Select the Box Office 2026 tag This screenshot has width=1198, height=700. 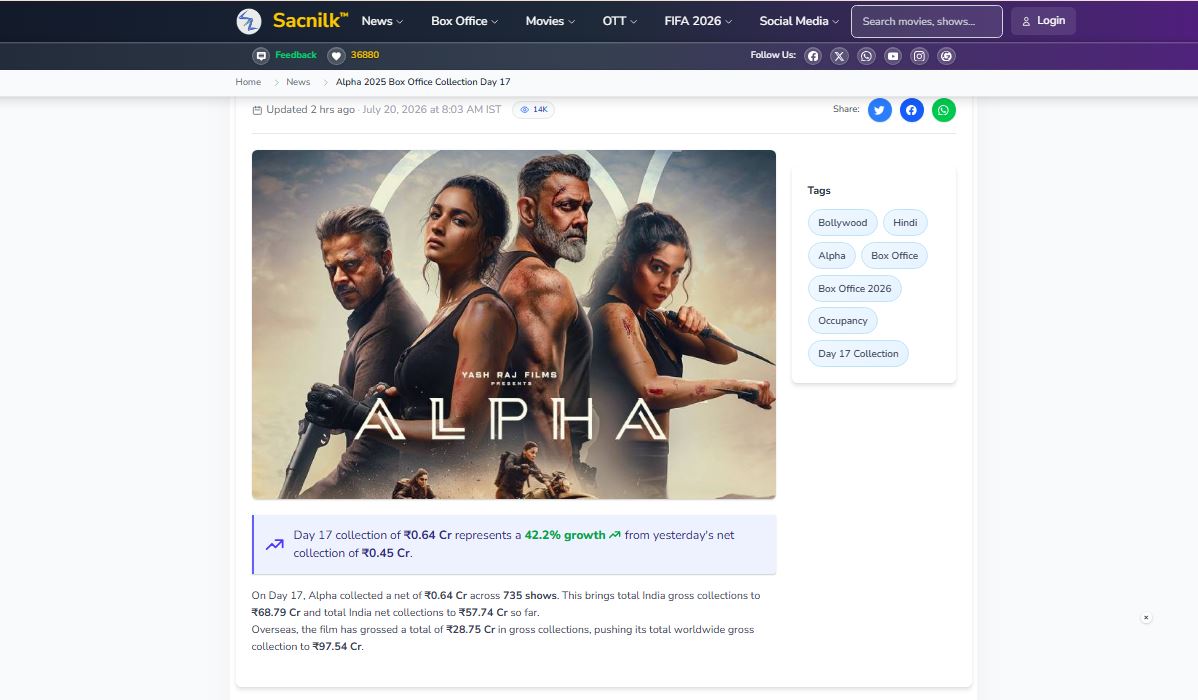(x=855, y=288)
